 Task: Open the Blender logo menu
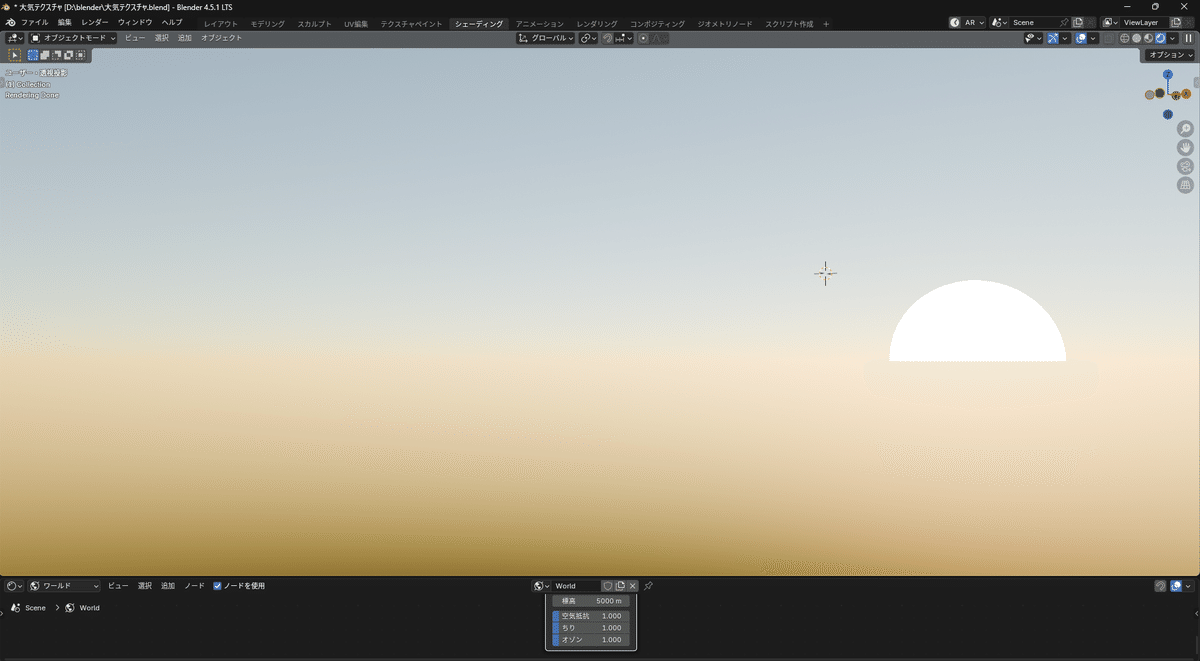point(10,22)
